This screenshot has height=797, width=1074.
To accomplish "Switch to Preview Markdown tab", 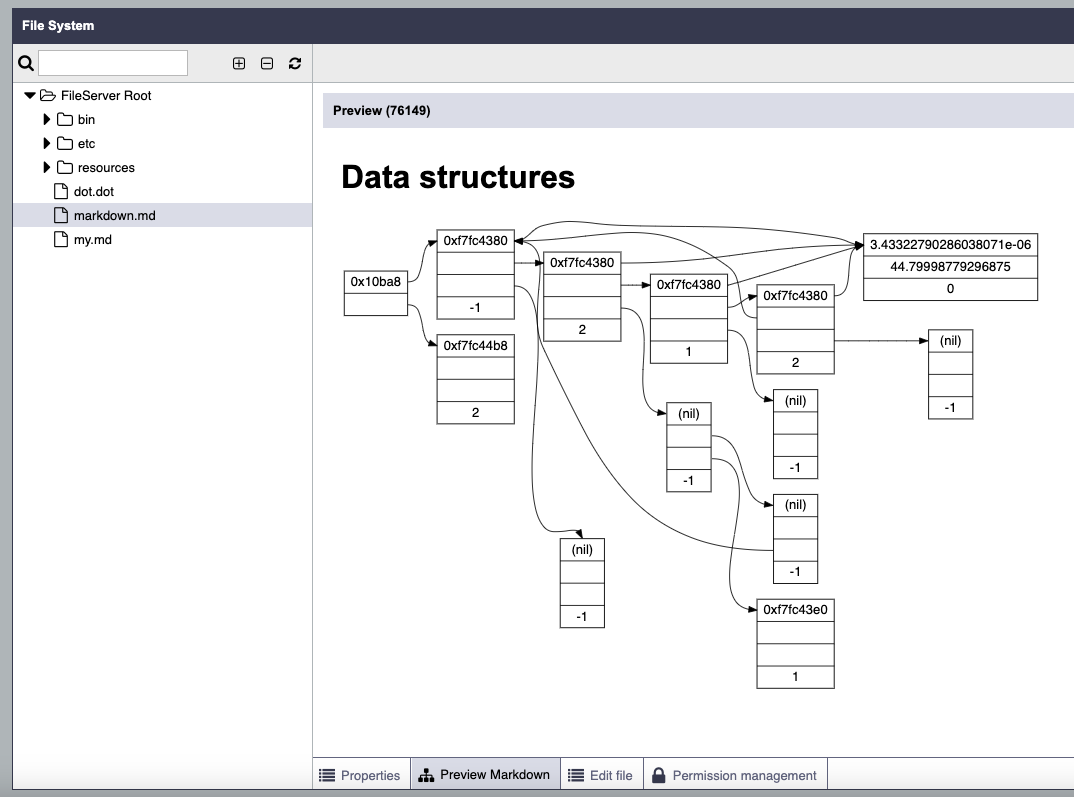I will coord(486,774).
